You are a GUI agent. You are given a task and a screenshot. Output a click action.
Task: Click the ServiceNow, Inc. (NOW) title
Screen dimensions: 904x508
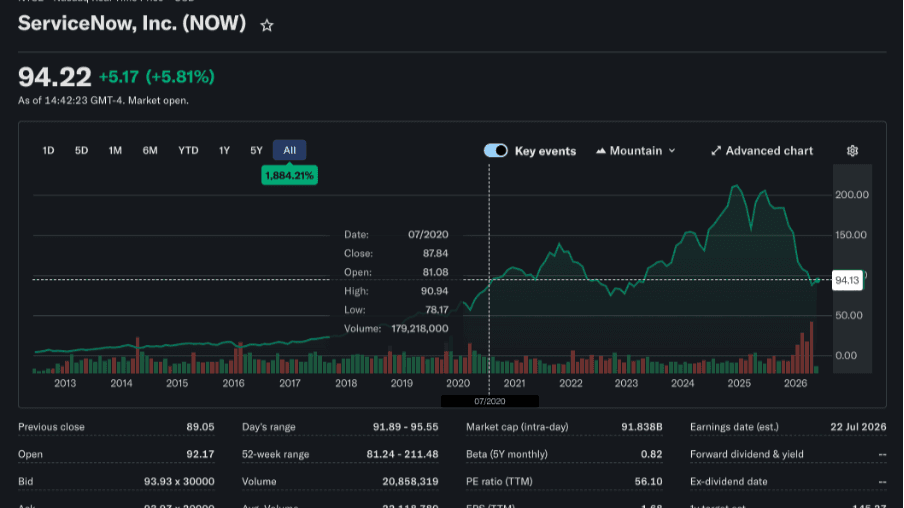coord(132,24)
